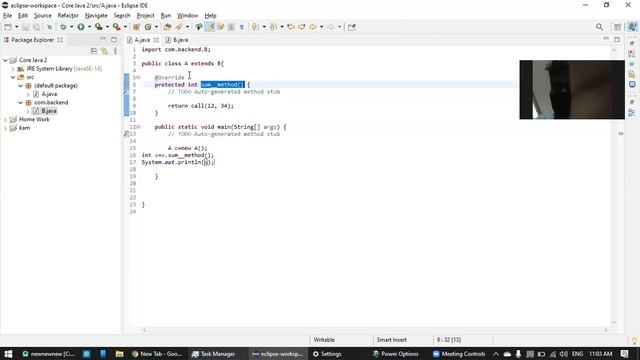Click the Debug bug toolbar icon
The width and height of the screenshot is (640, 360).
(x=63, y=27)
